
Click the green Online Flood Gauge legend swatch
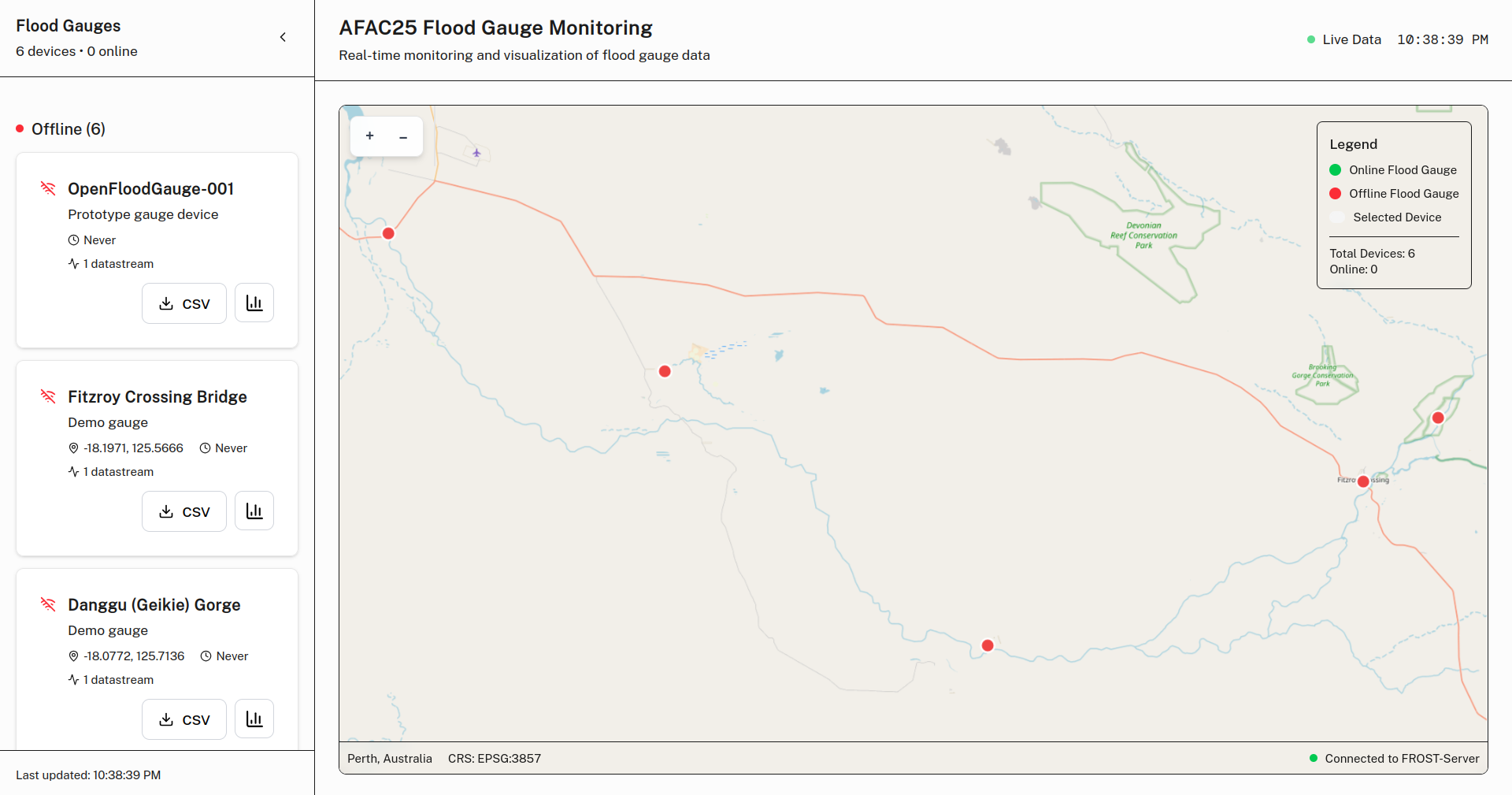pyautogui.click(x=1336, y=170)
